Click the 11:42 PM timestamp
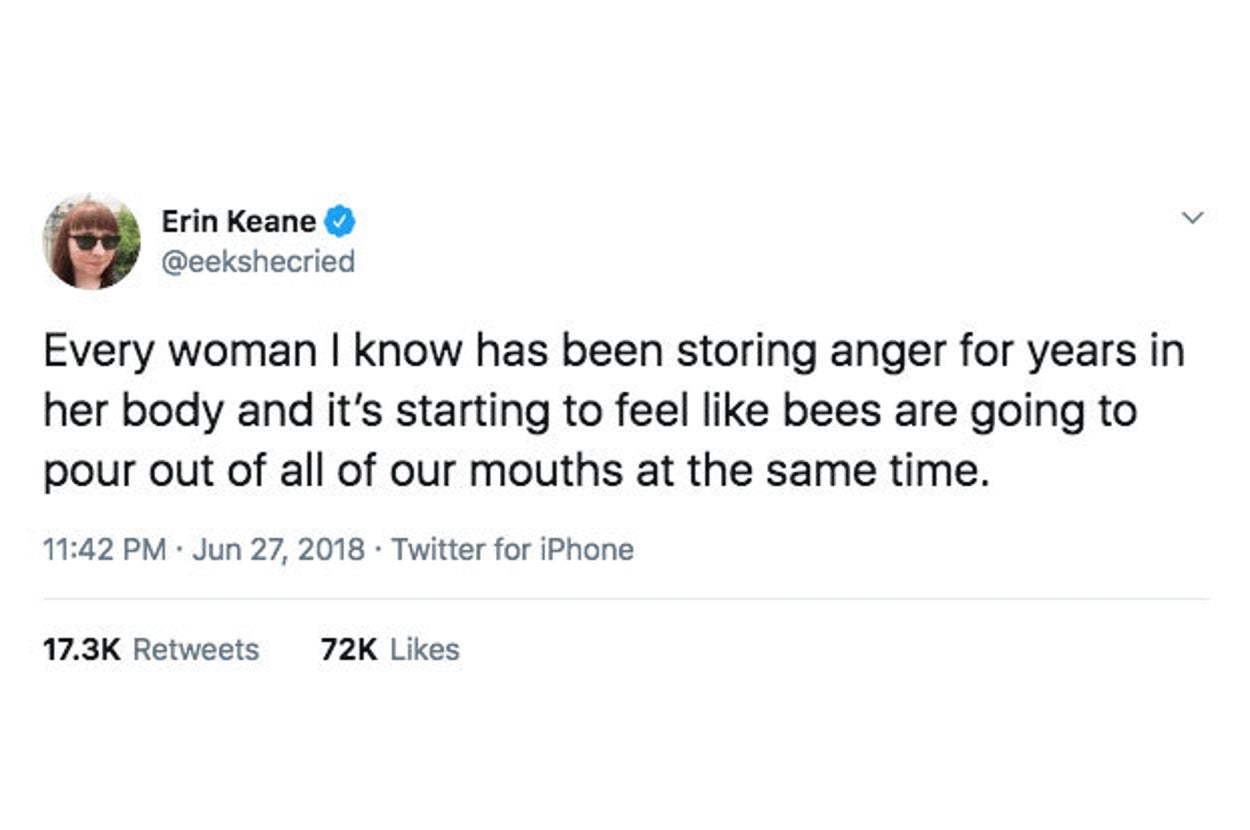The image size is (1250, 830). 104,549
